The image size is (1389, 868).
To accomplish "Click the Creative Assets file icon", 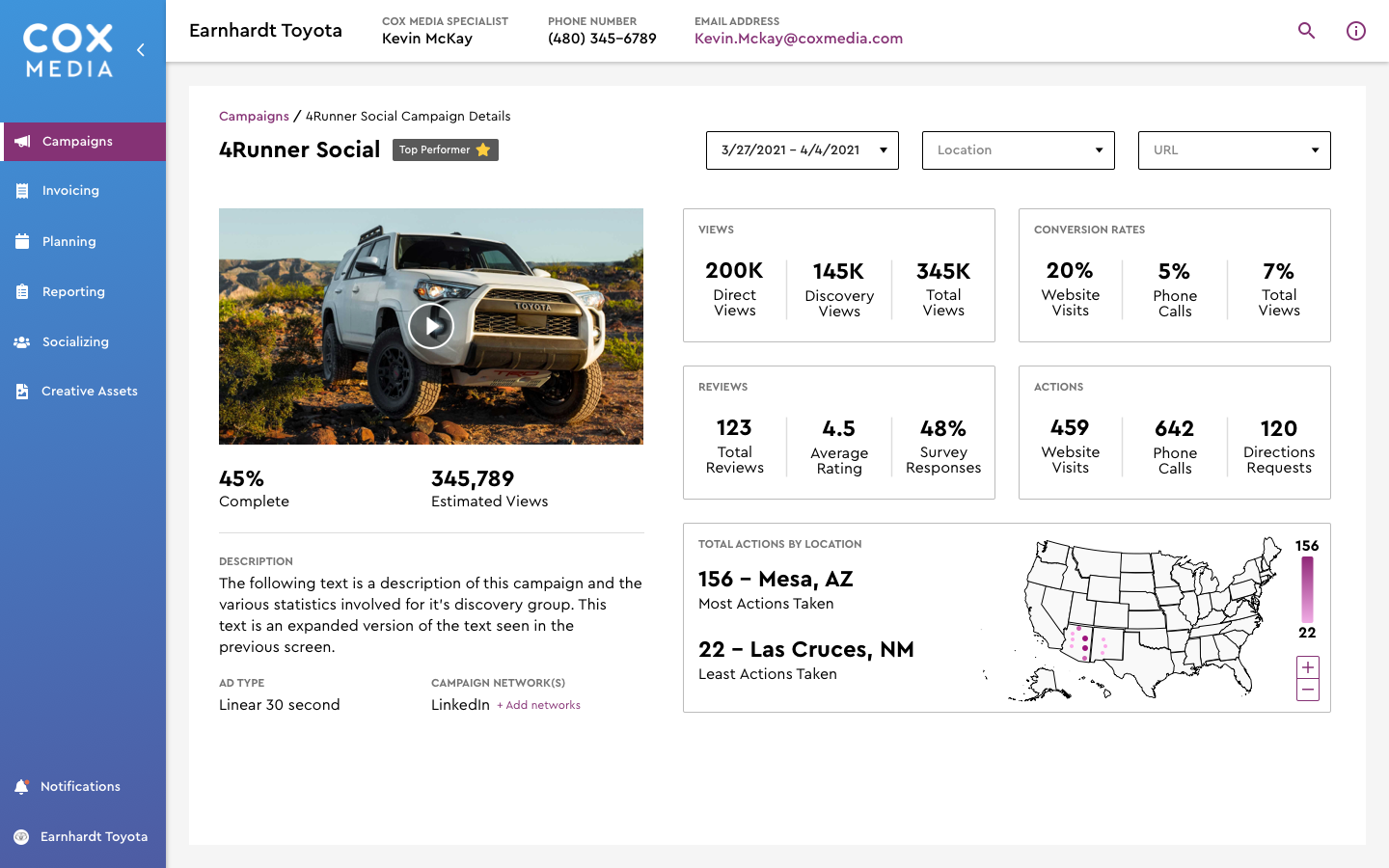I will tap(22, 391).
